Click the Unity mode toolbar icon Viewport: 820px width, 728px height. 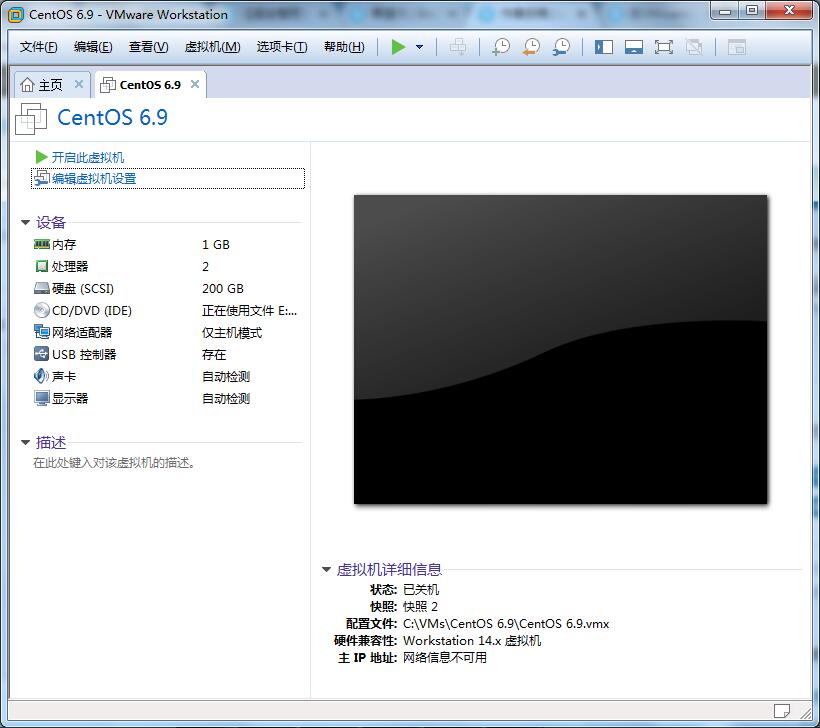point(694,47)
